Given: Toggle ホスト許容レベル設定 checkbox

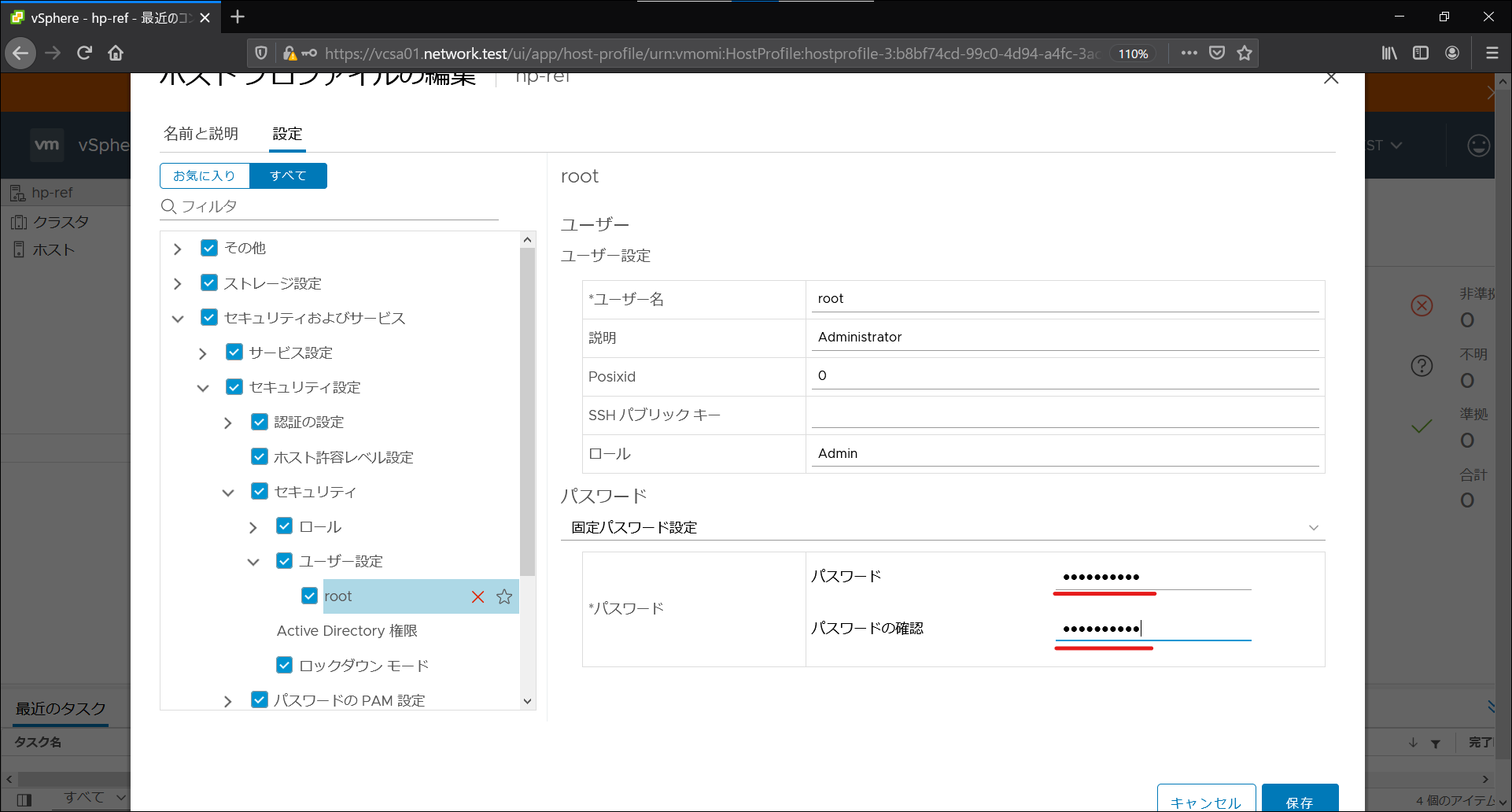Looking at the screenshot, I should click(260, 456).
